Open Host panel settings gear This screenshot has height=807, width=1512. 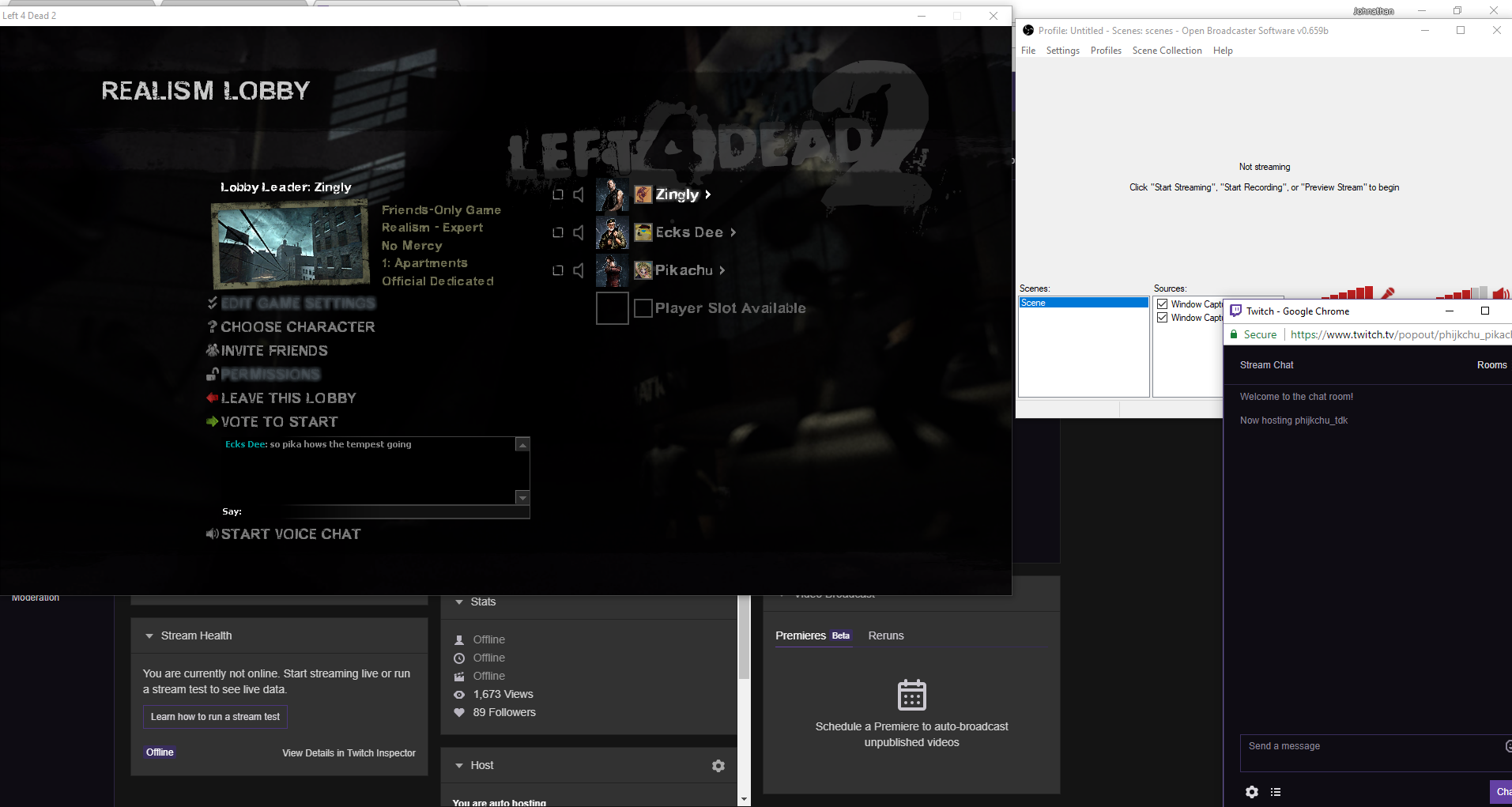pos(718,766)
